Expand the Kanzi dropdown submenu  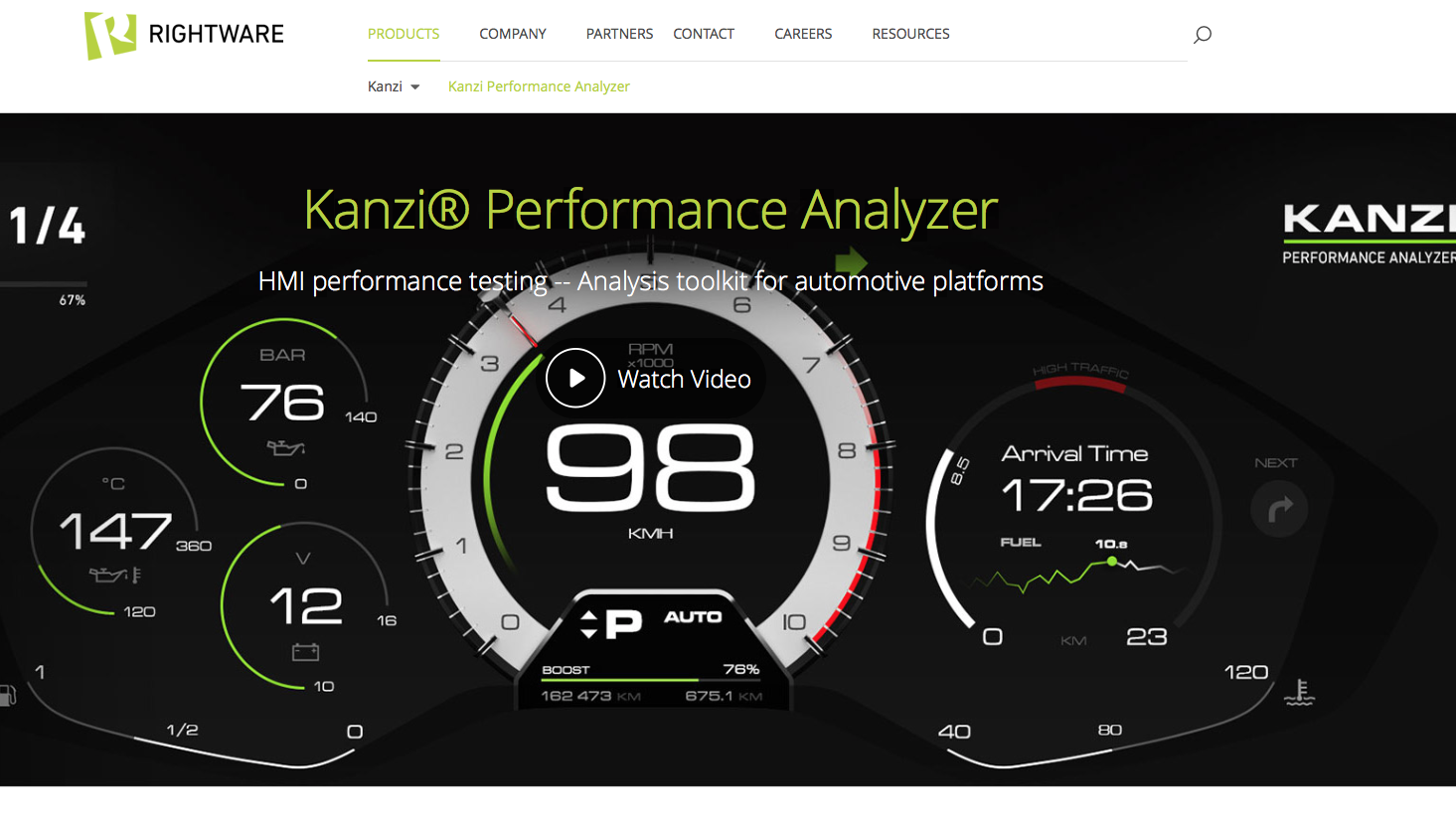pos(394,86)
